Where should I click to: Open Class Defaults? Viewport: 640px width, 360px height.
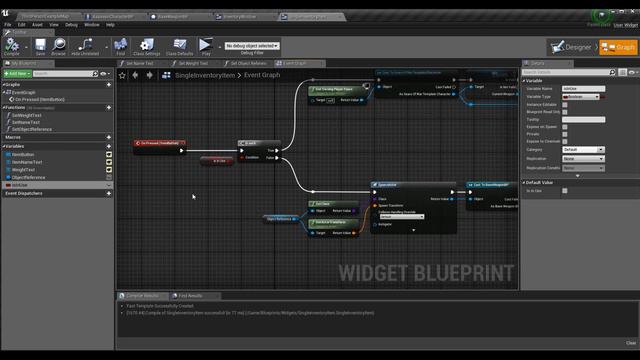pyautogui.click(x=180, y=47)
